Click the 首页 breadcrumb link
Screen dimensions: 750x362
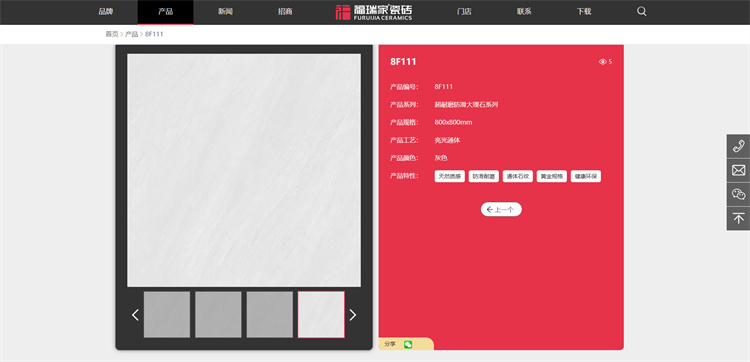tap(111, 34)
